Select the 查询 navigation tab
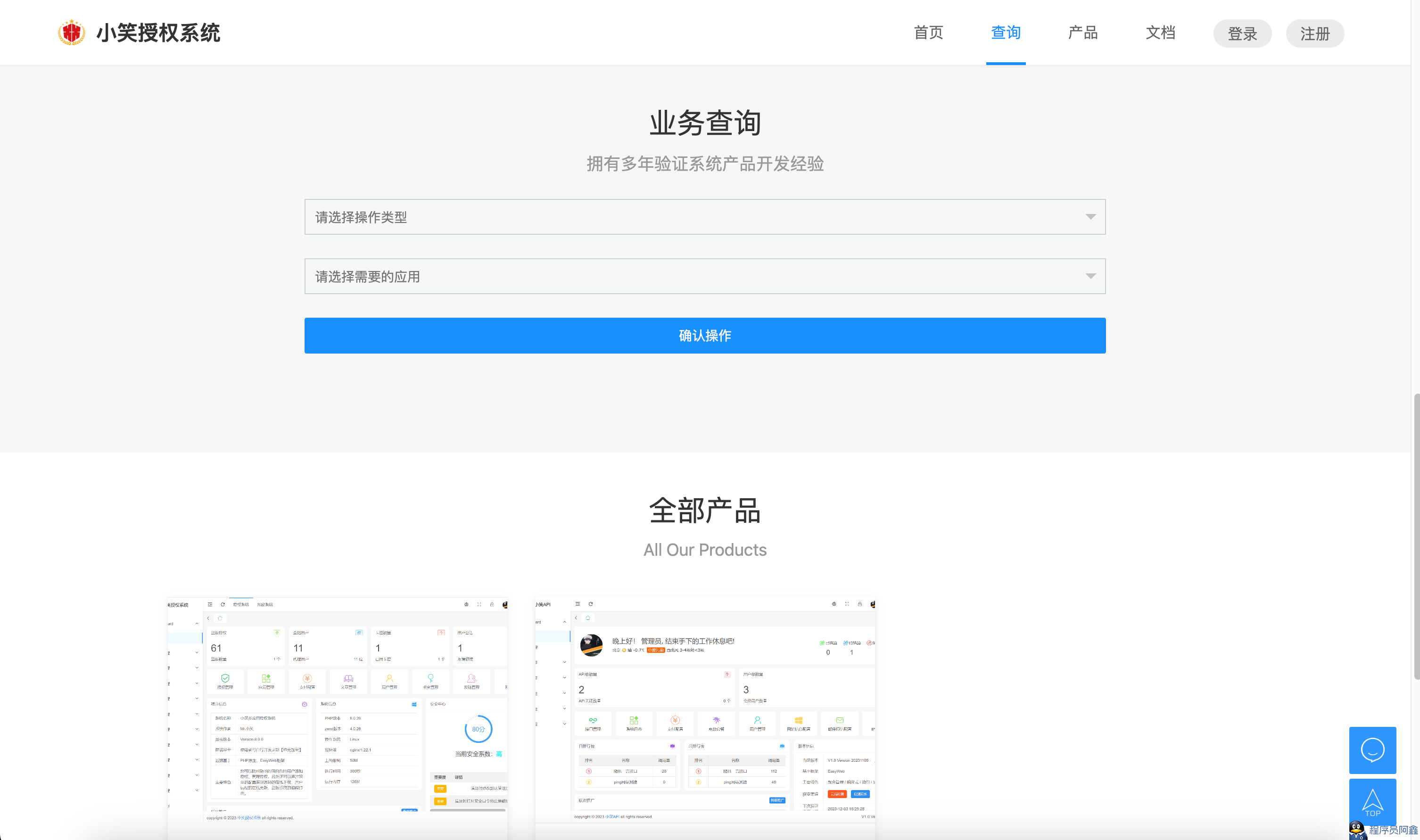The height and width of the screenshot is (840, 1420). tap(1005, 33)
